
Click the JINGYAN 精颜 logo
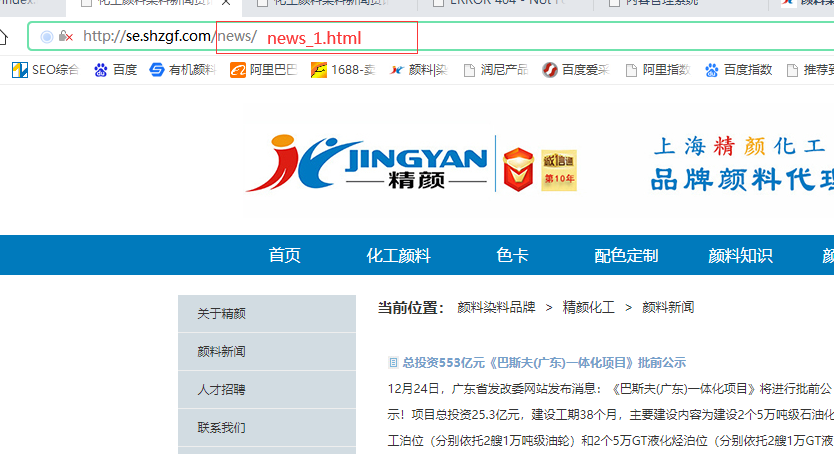click(366, 163)
